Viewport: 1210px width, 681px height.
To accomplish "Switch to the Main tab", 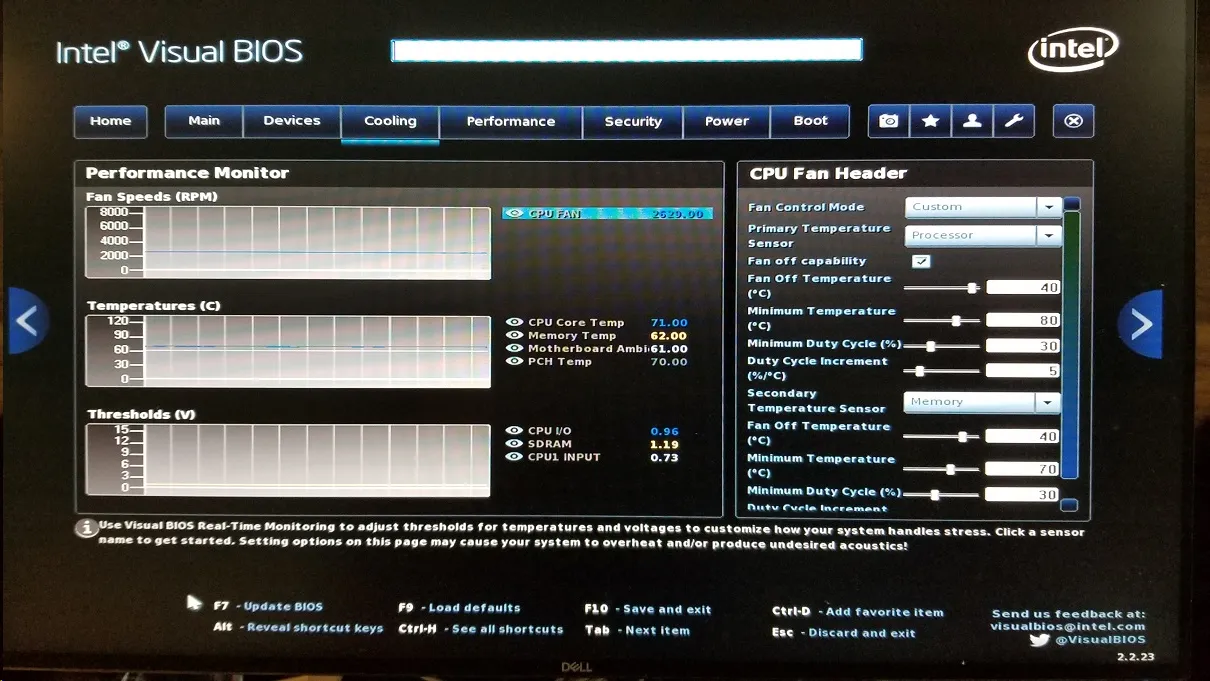I will click(x=204, y=121).
